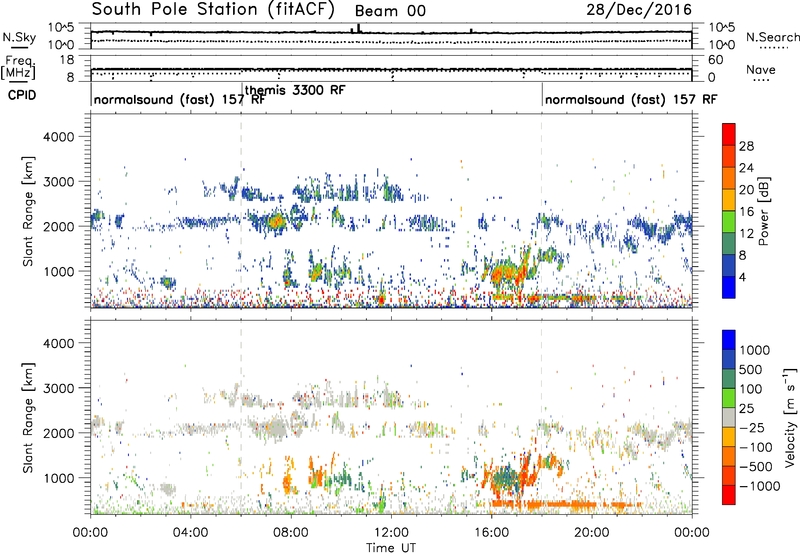Click the blue top segment of Velocity colorbar
Screen dimensions: 800x554
[x=729, y=340]
